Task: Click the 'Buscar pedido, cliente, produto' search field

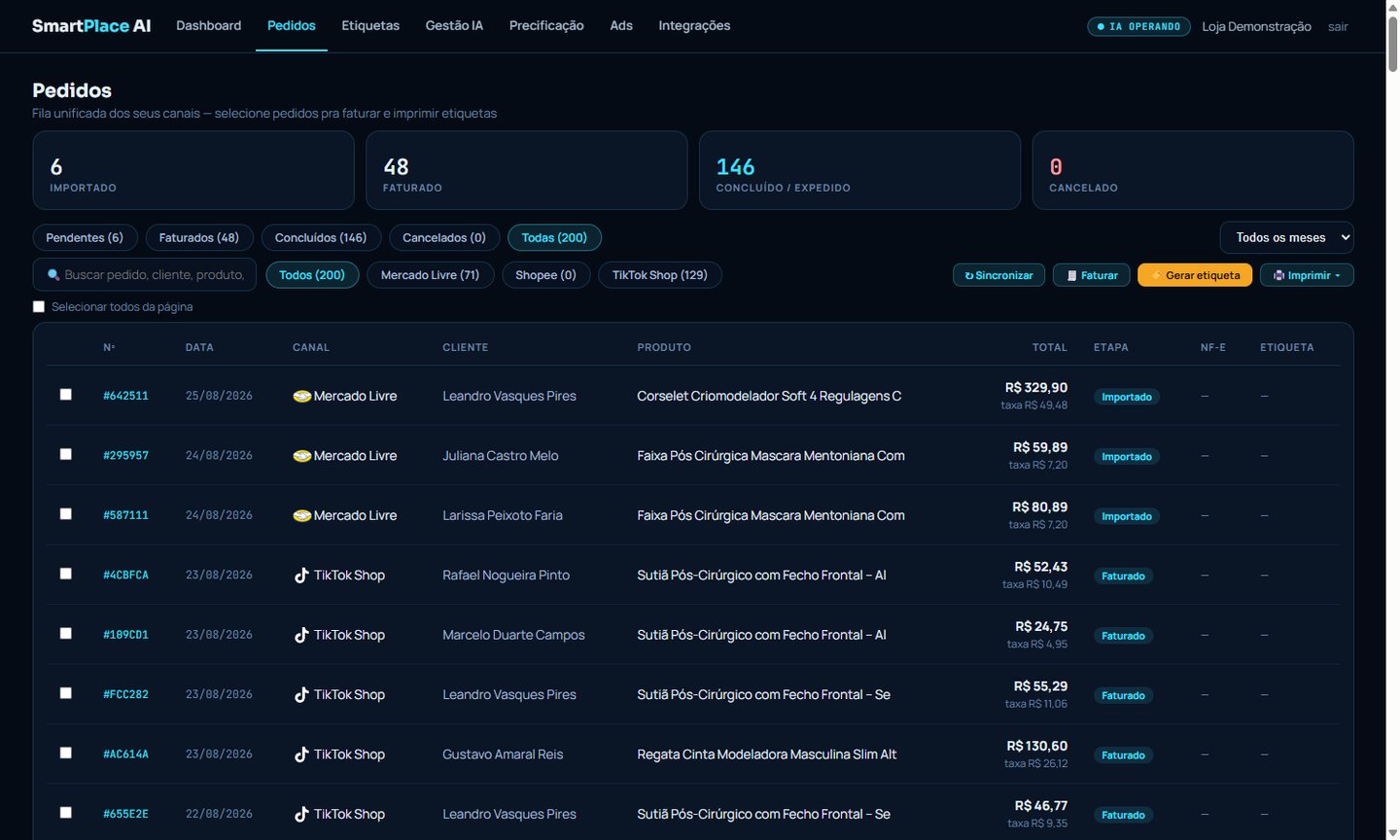Action: tap(145, 275)
